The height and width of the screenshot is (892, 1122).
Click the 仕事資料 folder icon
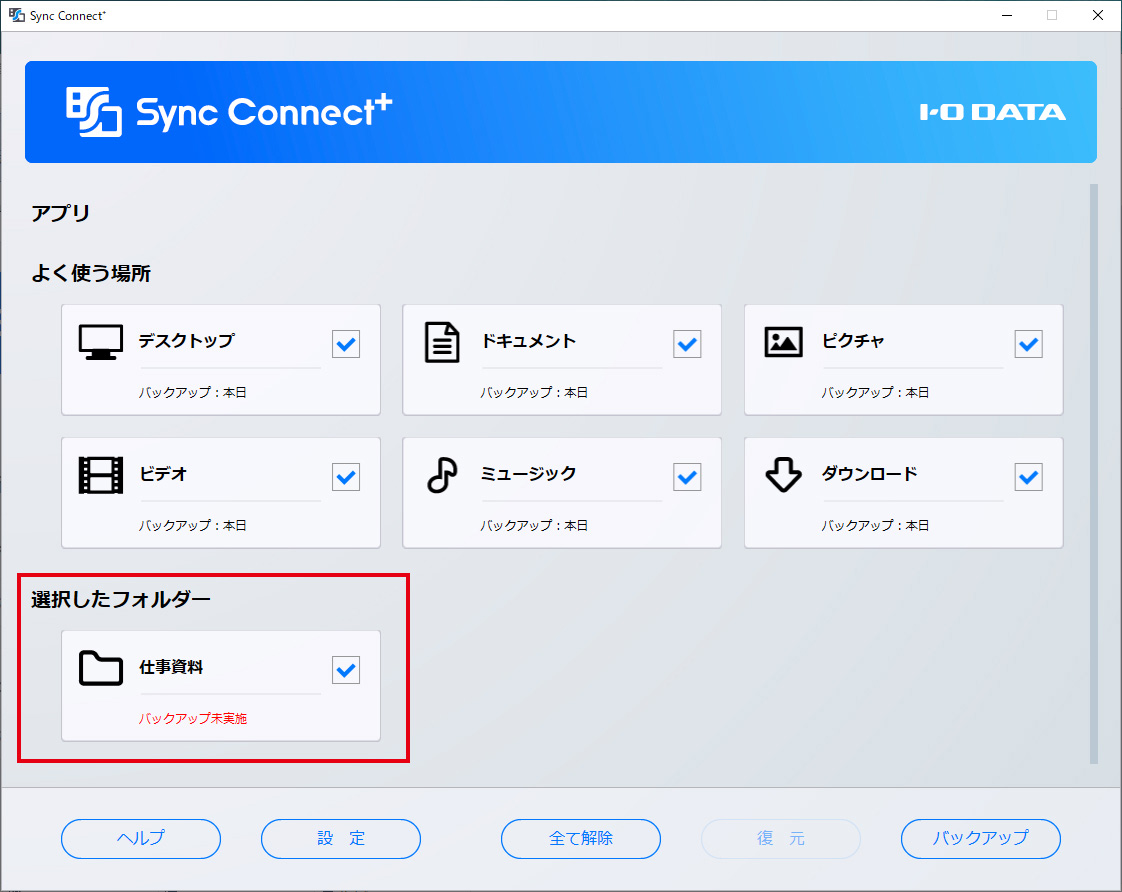(x=100, y=669)
